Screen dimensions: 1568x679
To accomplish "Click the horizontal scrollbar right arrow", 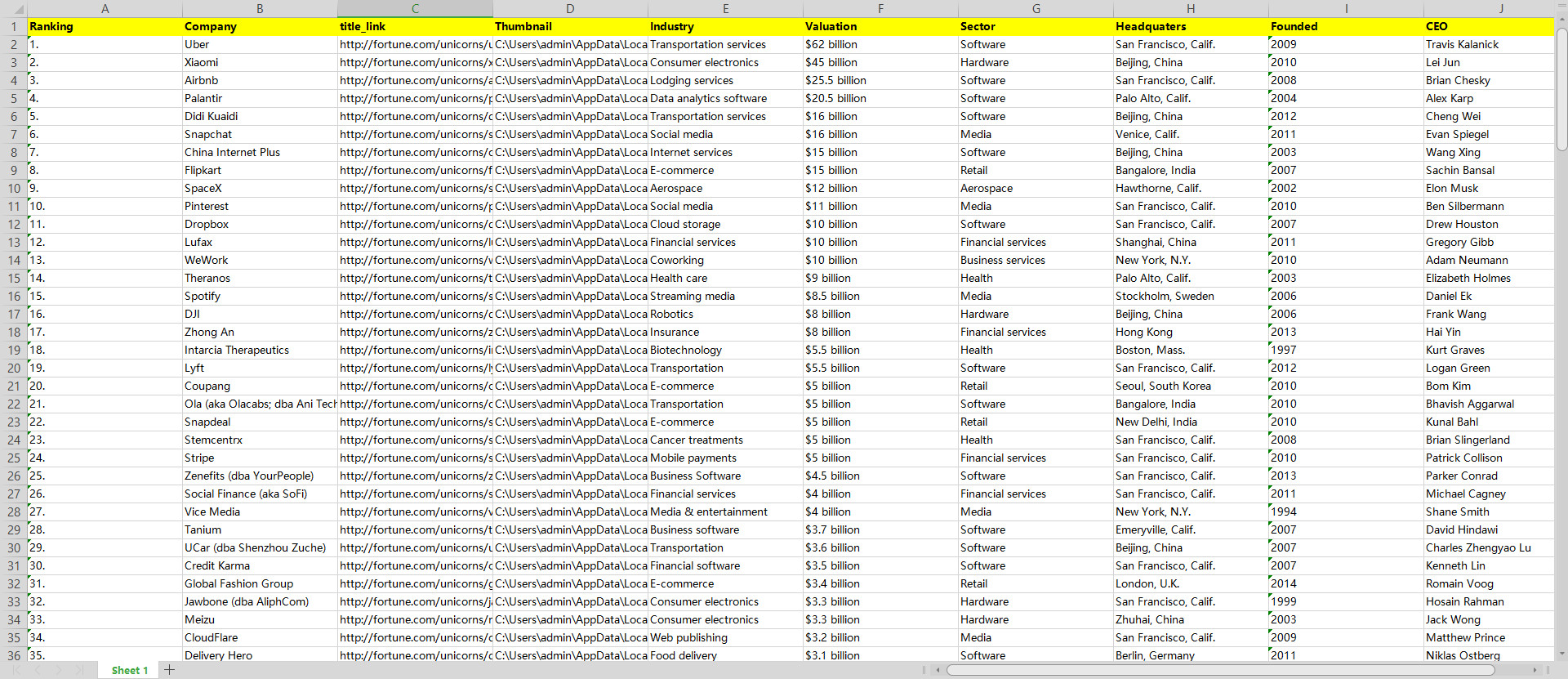I will click(x=1535, y=670).
